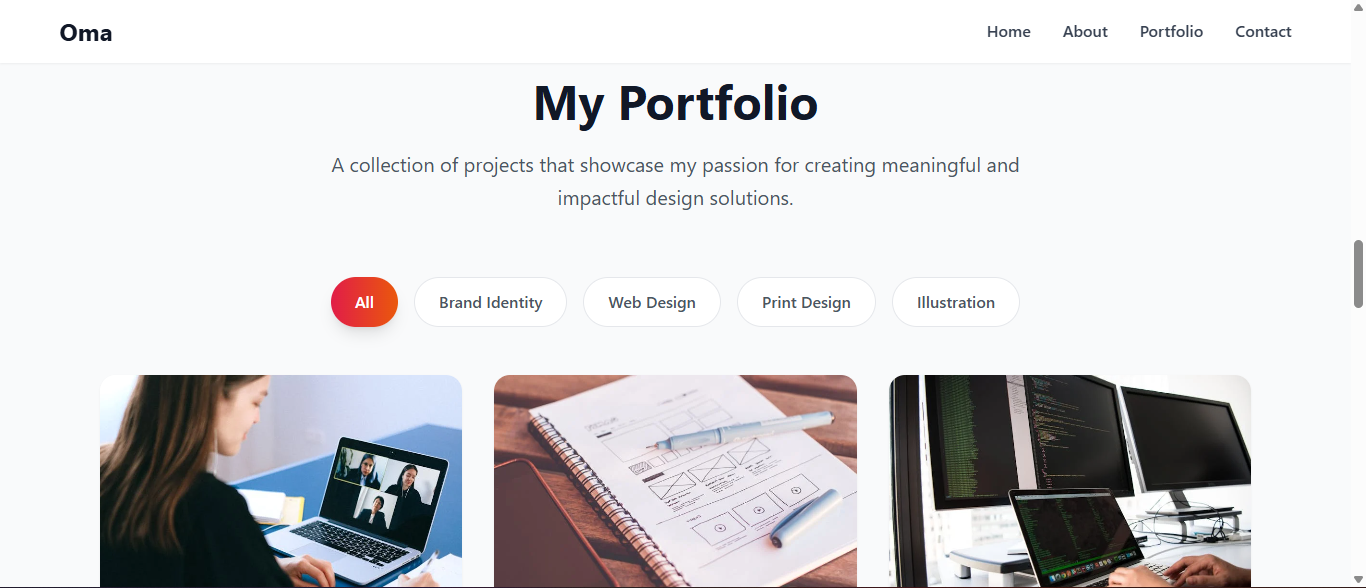Select Portfolio in the navigation bar

[1171, 32]
